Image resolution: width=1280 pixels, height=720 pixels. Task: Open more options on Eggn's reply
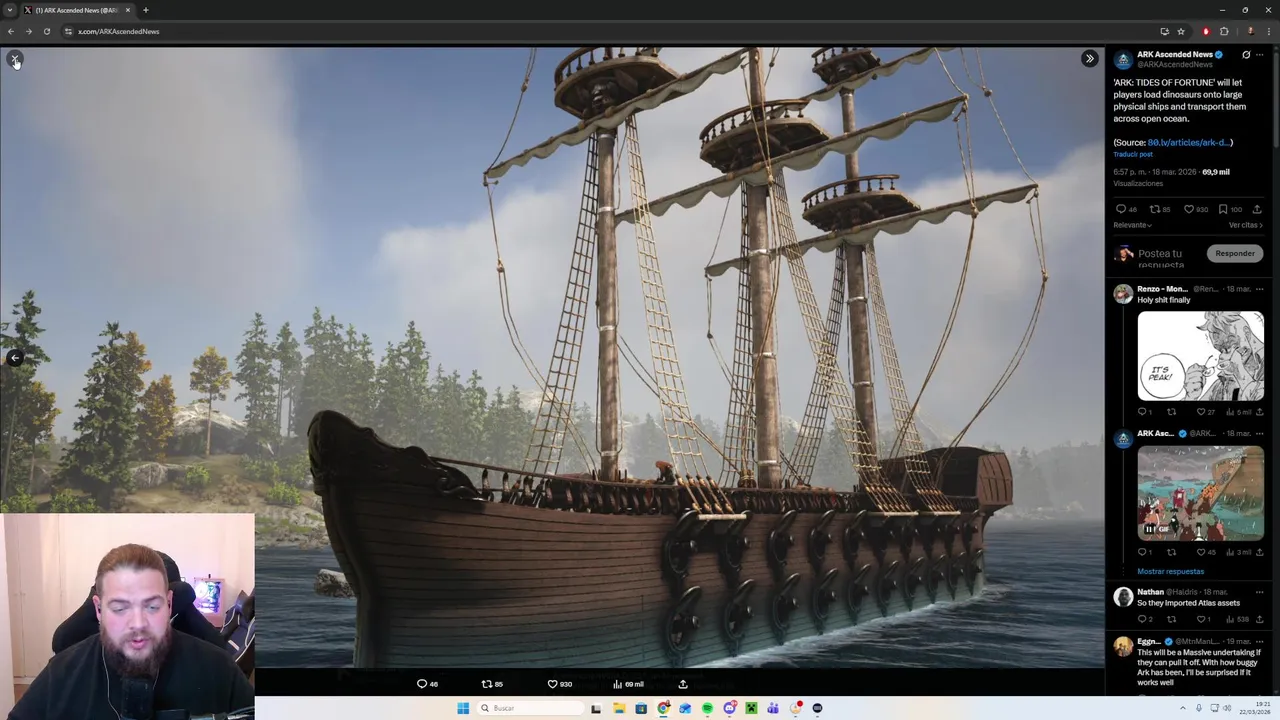[x=1259, y=641]
